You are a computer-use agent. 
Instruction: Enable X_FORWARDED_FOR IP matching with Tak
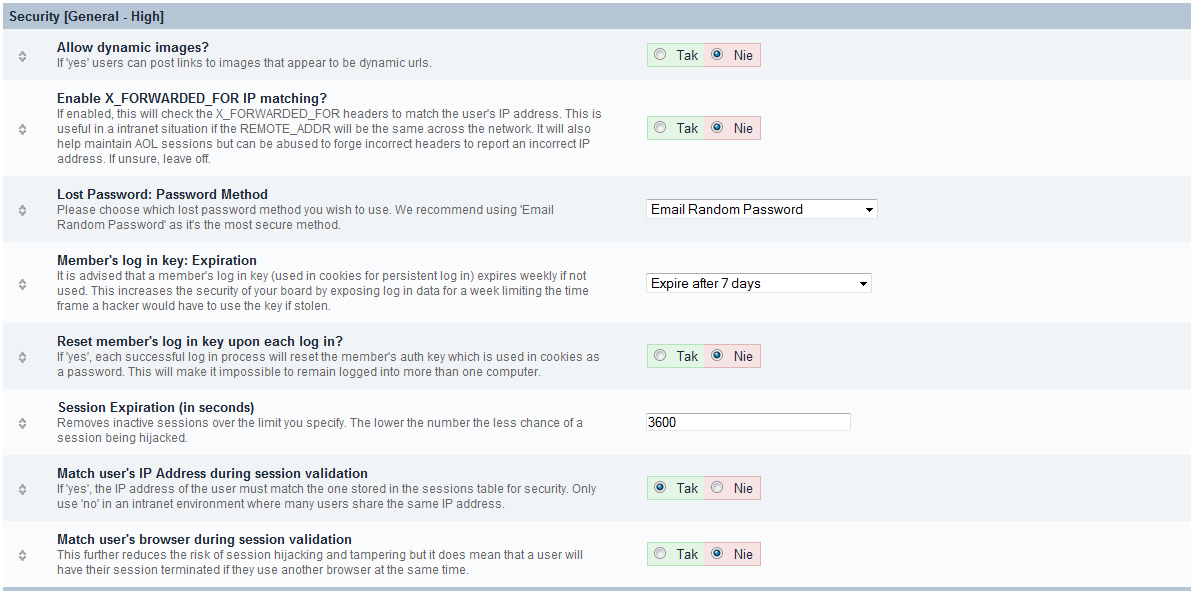tap(661, 128)
